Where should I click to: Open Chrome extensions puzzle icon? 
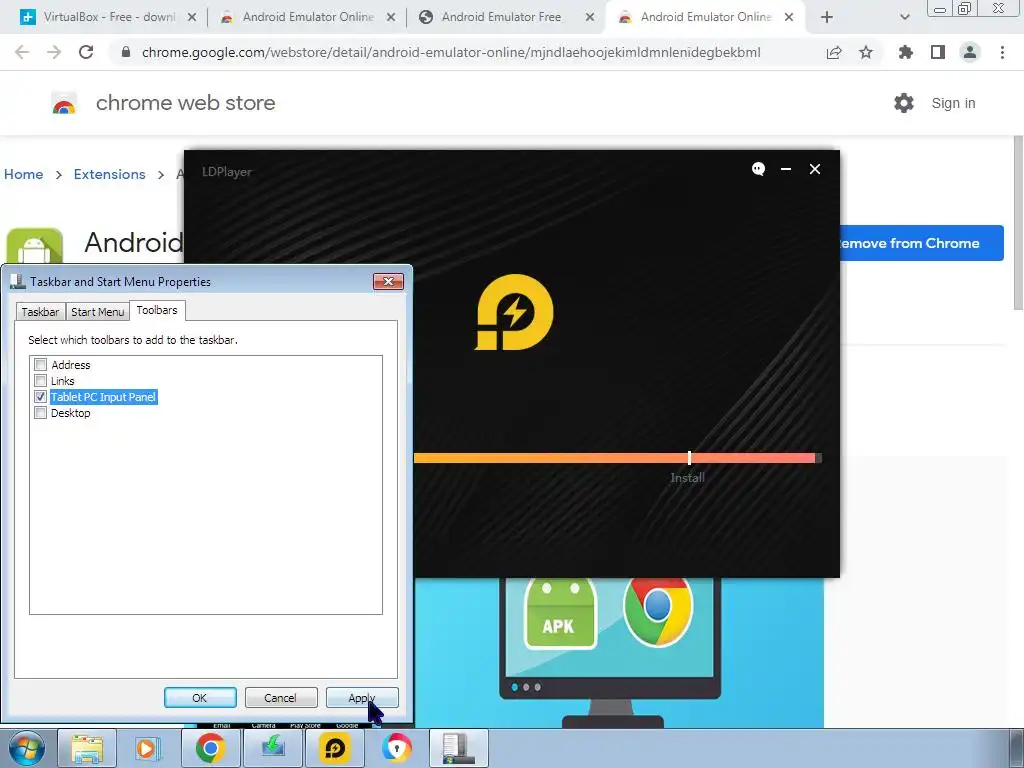906,52
